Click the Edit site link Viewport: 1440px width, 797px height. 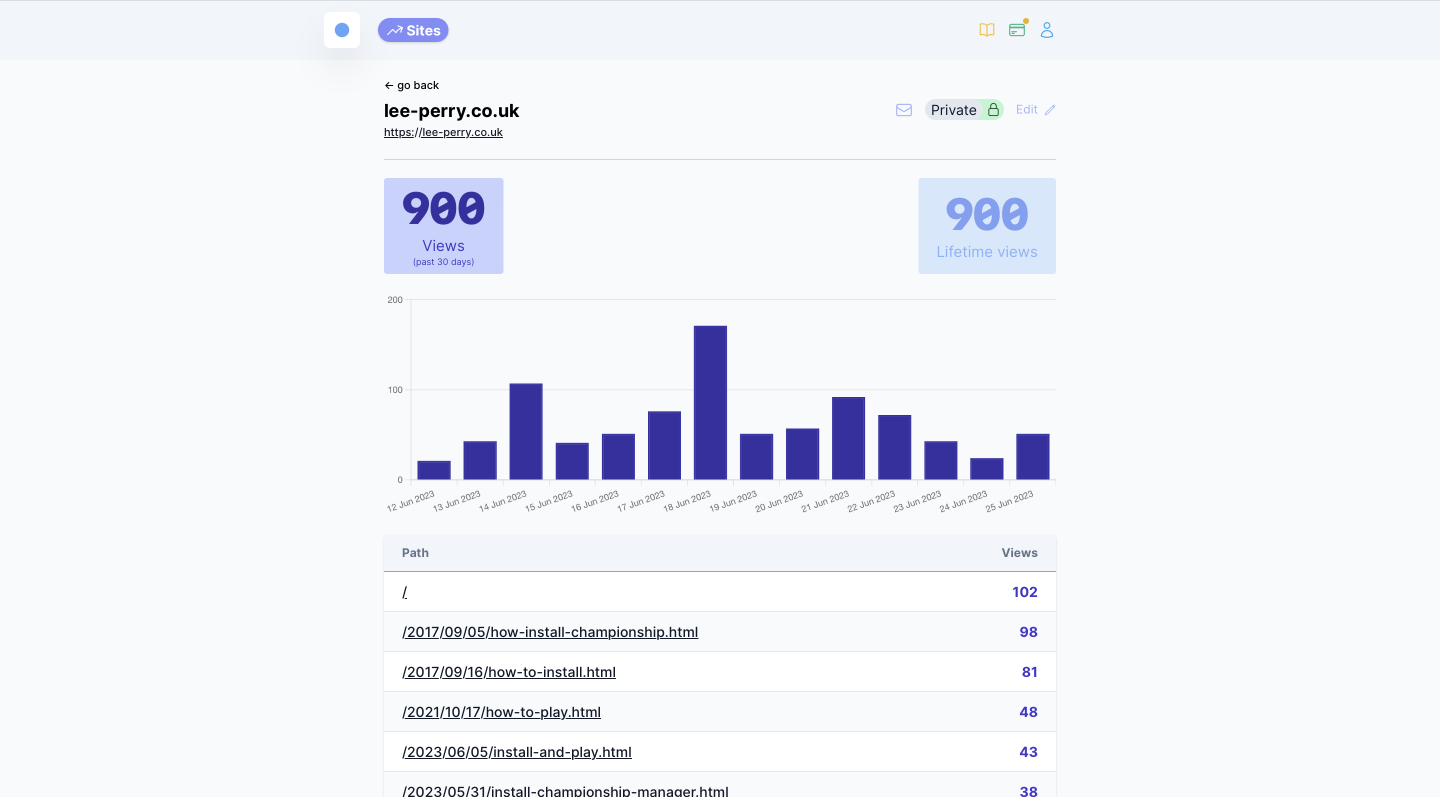pyautogui.click(x=1027, y=110)
